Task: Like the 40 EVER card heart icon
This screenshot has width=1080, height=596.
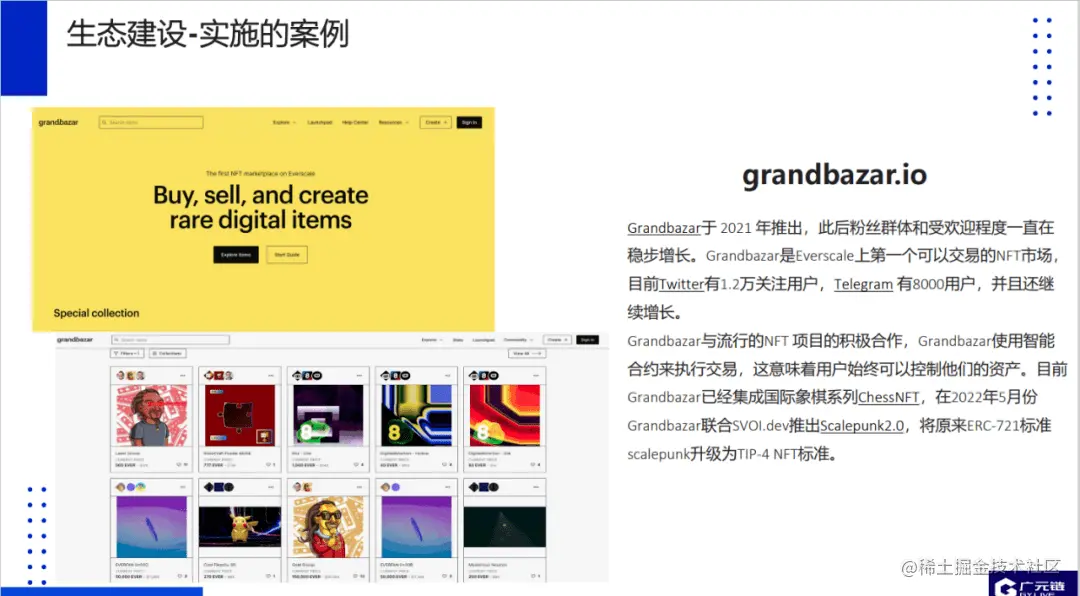Action: 446,465
